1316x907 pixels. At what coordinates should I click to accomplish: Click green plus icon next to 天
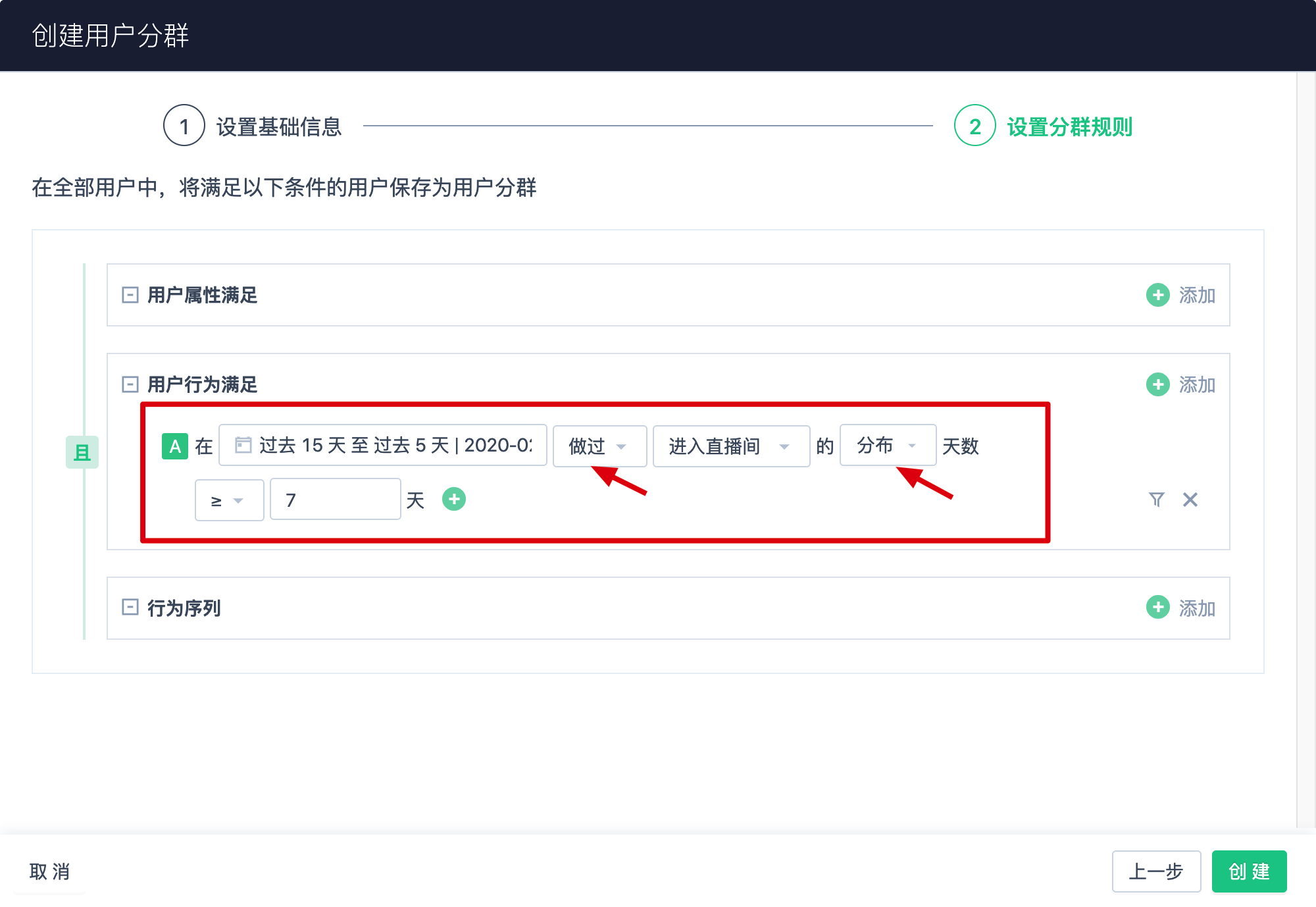click(454, 499)
